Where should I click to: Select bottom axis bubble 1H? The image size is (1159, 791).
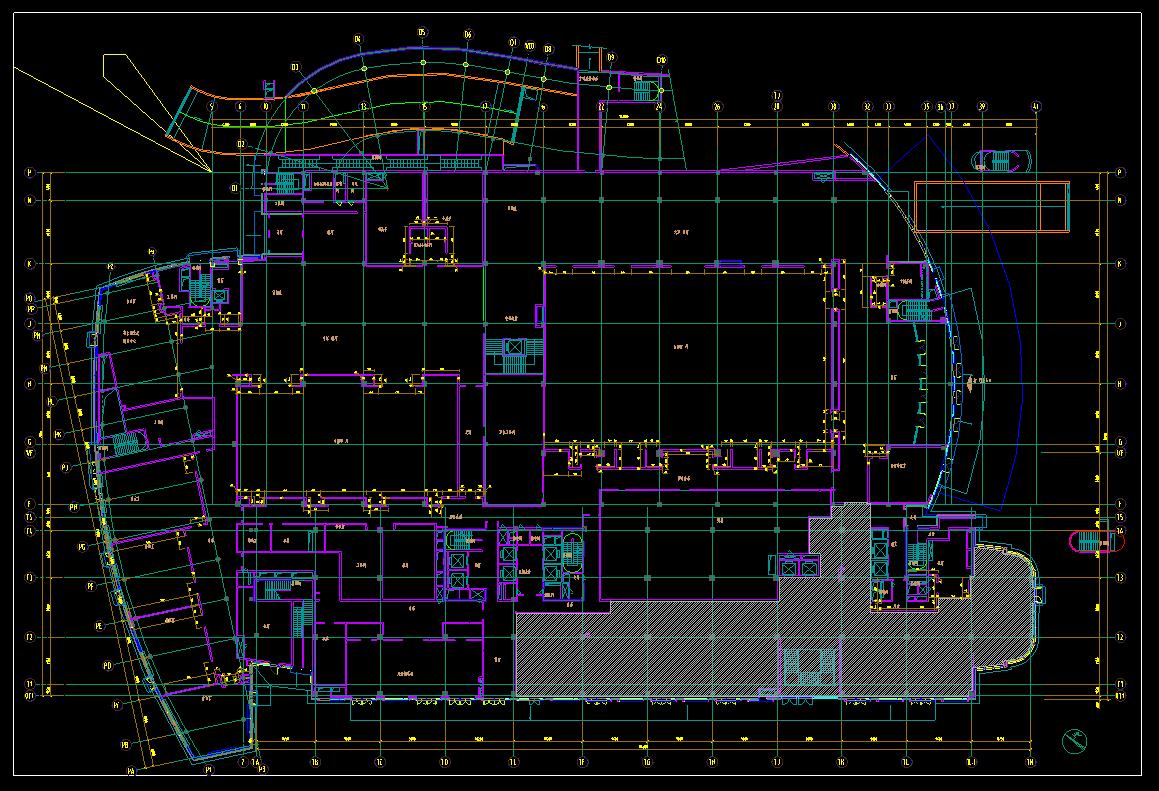click(x=713, y=762)
